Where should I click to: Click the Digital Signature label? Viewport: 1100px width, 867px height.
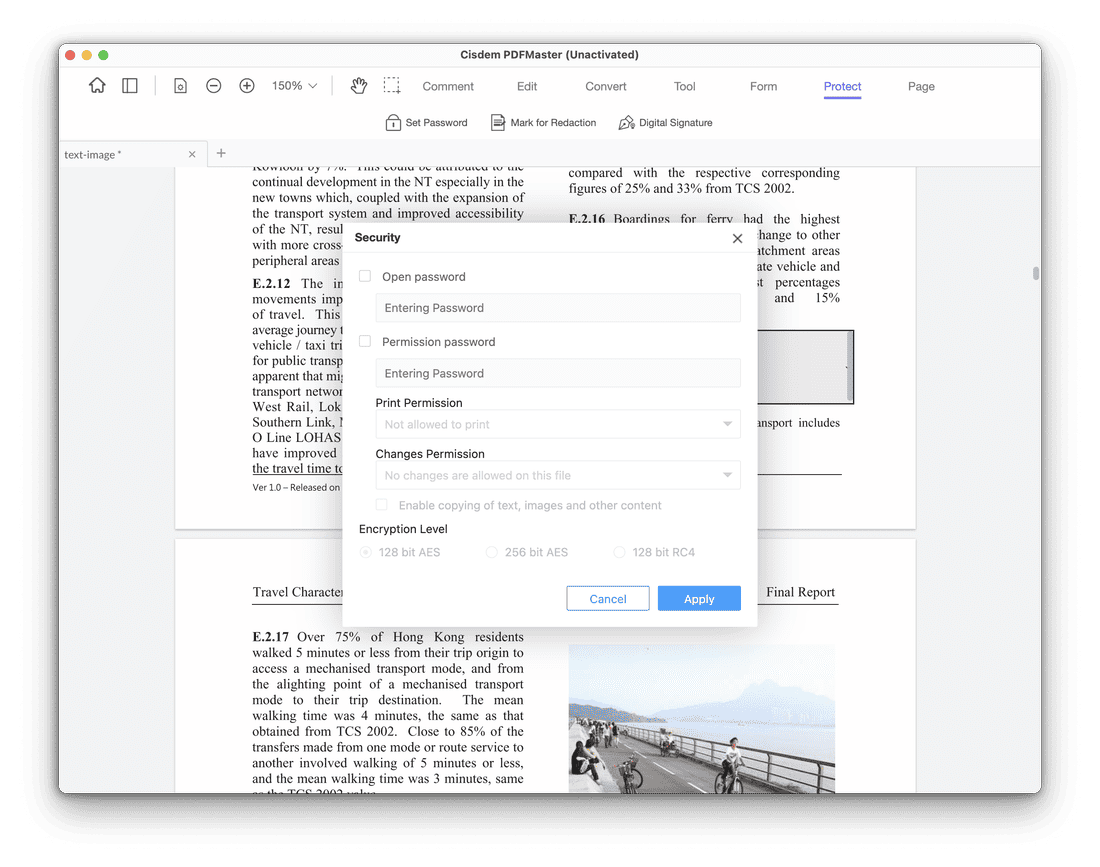(x=676, y=123)
